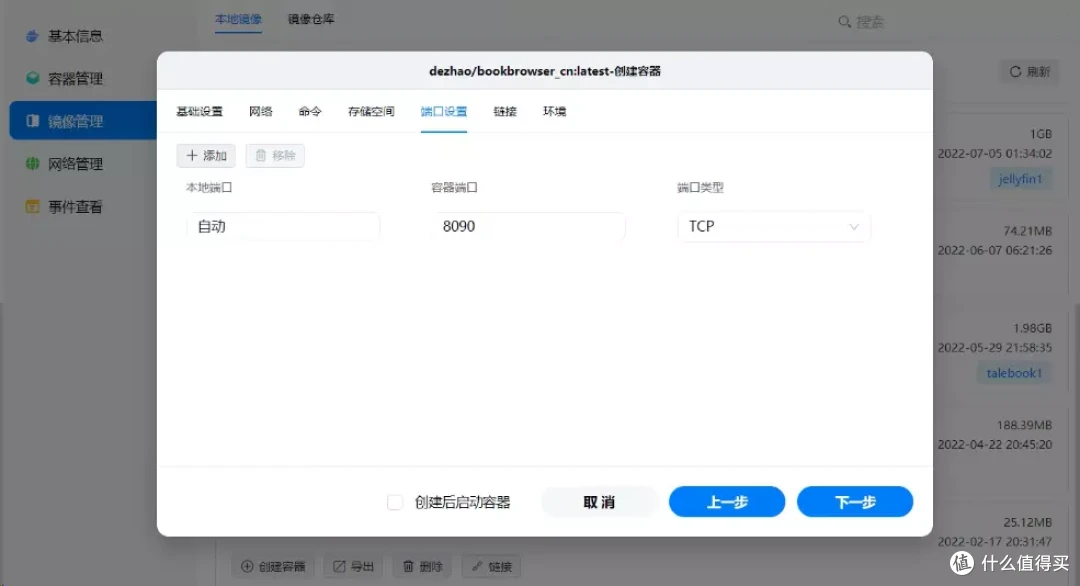Switch to 镜像仓库 tab in background

(x=311, y=19)
